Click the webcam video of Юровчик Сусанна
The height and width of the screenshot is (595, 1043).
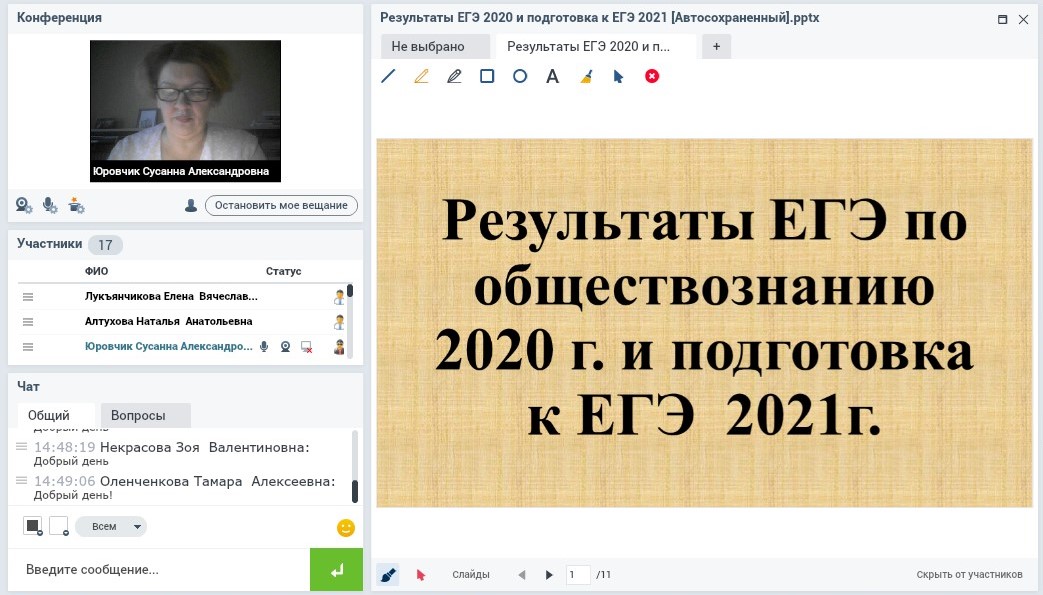(x=186, y=110)
